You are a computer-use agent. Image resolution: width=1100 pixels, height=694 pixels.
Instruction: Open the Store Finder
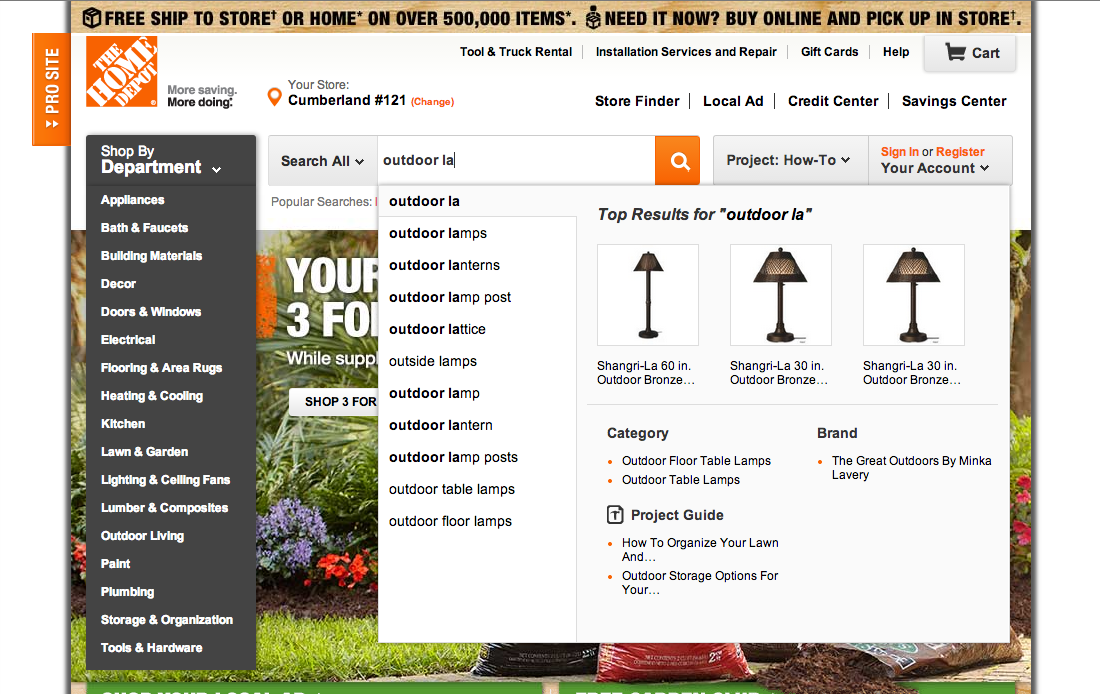click(637, 101)
